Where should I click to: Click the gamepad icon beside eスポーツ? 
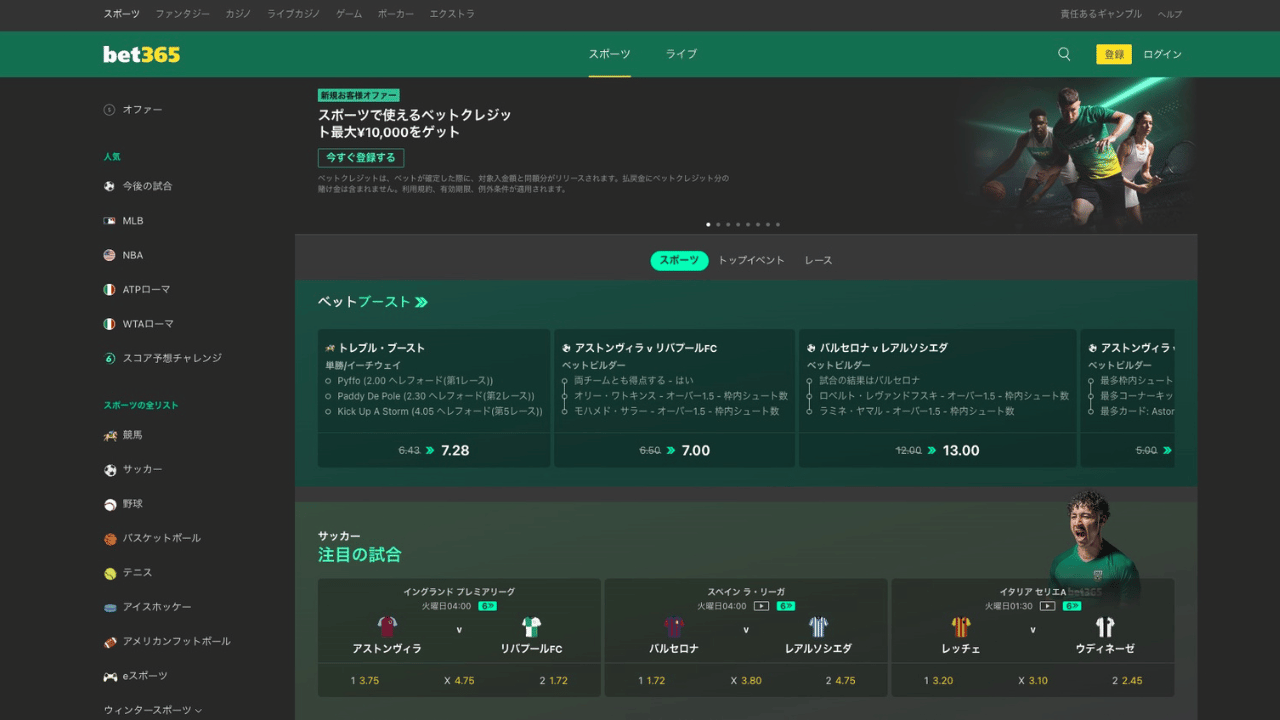[x=110, y=677]
